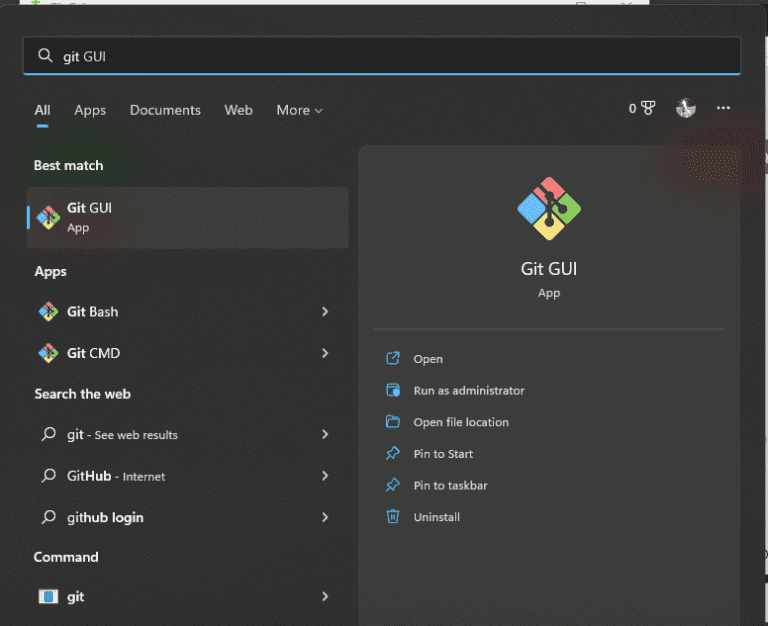Select the 'GitHub - Internet' suggestion

click(x=188, y=476)
